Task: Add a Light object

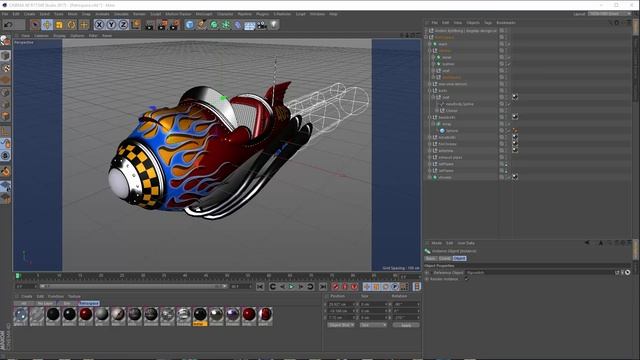Action: 274,25
